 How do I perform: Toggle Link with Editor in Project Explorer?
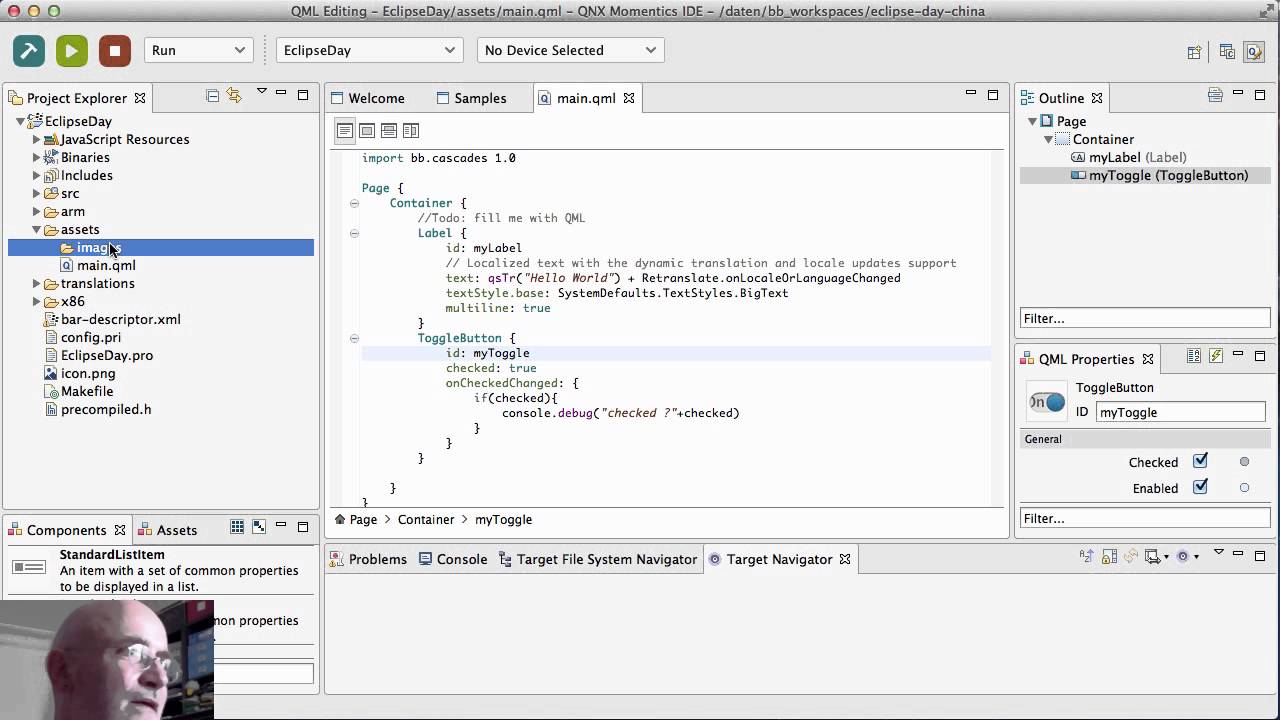[234, 96]
